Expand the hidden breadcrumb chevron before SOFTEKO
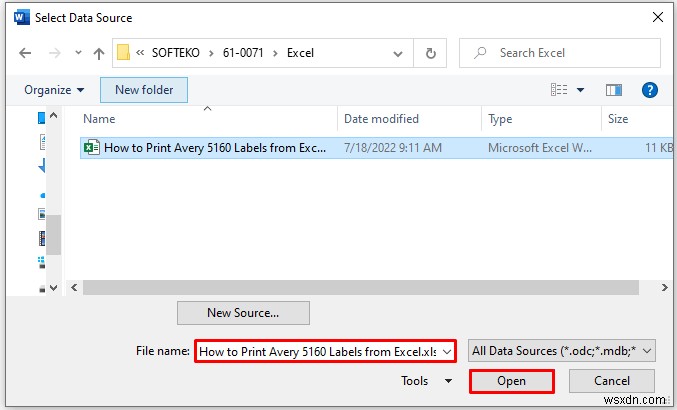Image resolution: width=677 pixels, height=410 pixels. pos(140,53)
